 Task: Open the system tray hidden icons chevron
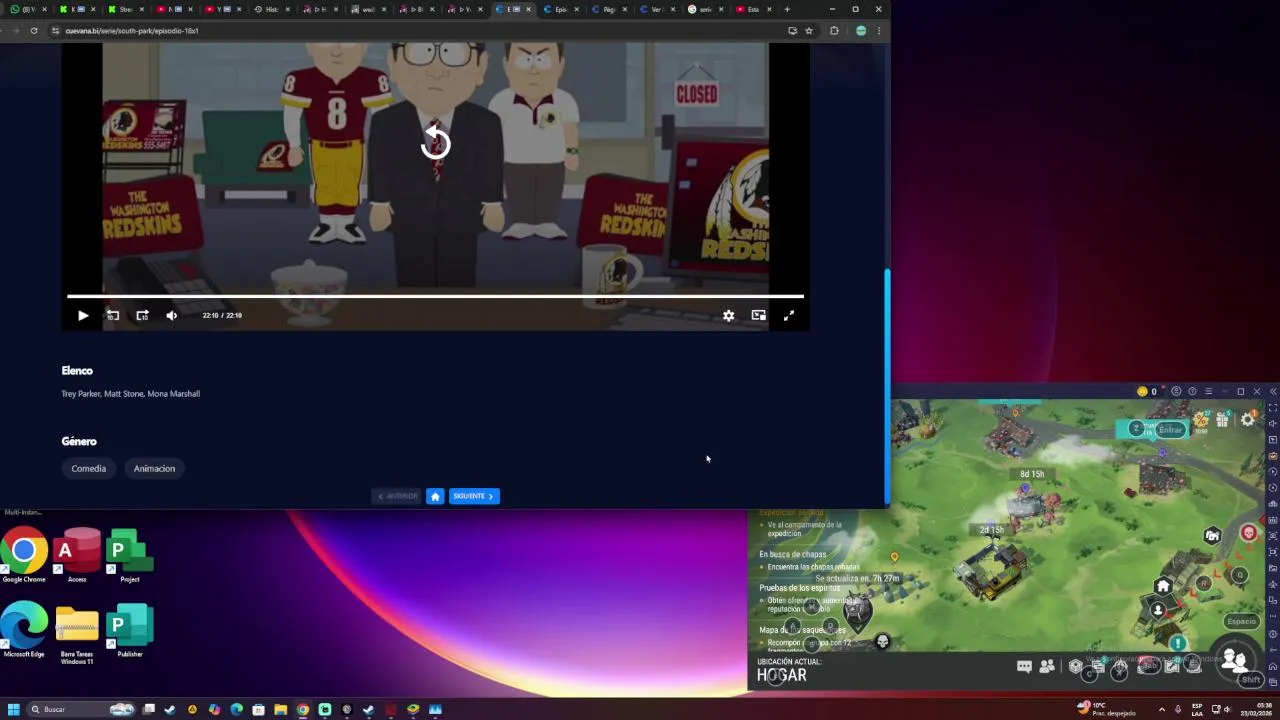(x=1161, y=709)
